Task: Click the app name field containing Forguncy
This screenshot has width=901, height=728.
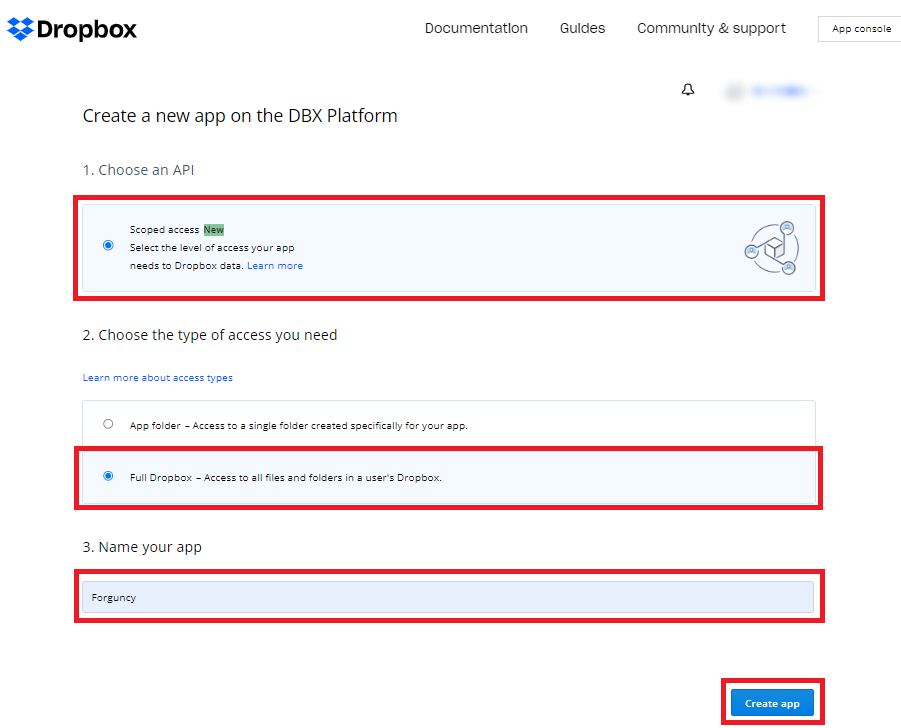Action: pyautogui.click(x=448, y=597)
